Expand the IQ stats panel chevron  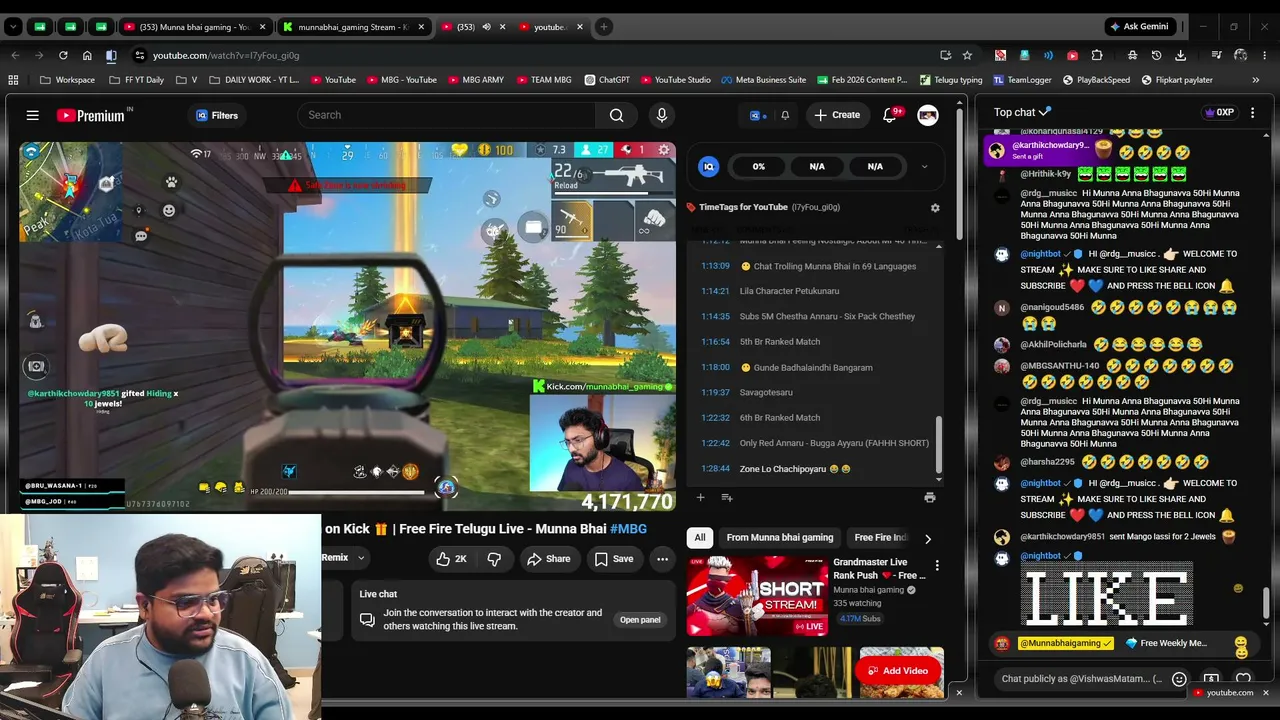pyautogui.click(x=924, y=167)
